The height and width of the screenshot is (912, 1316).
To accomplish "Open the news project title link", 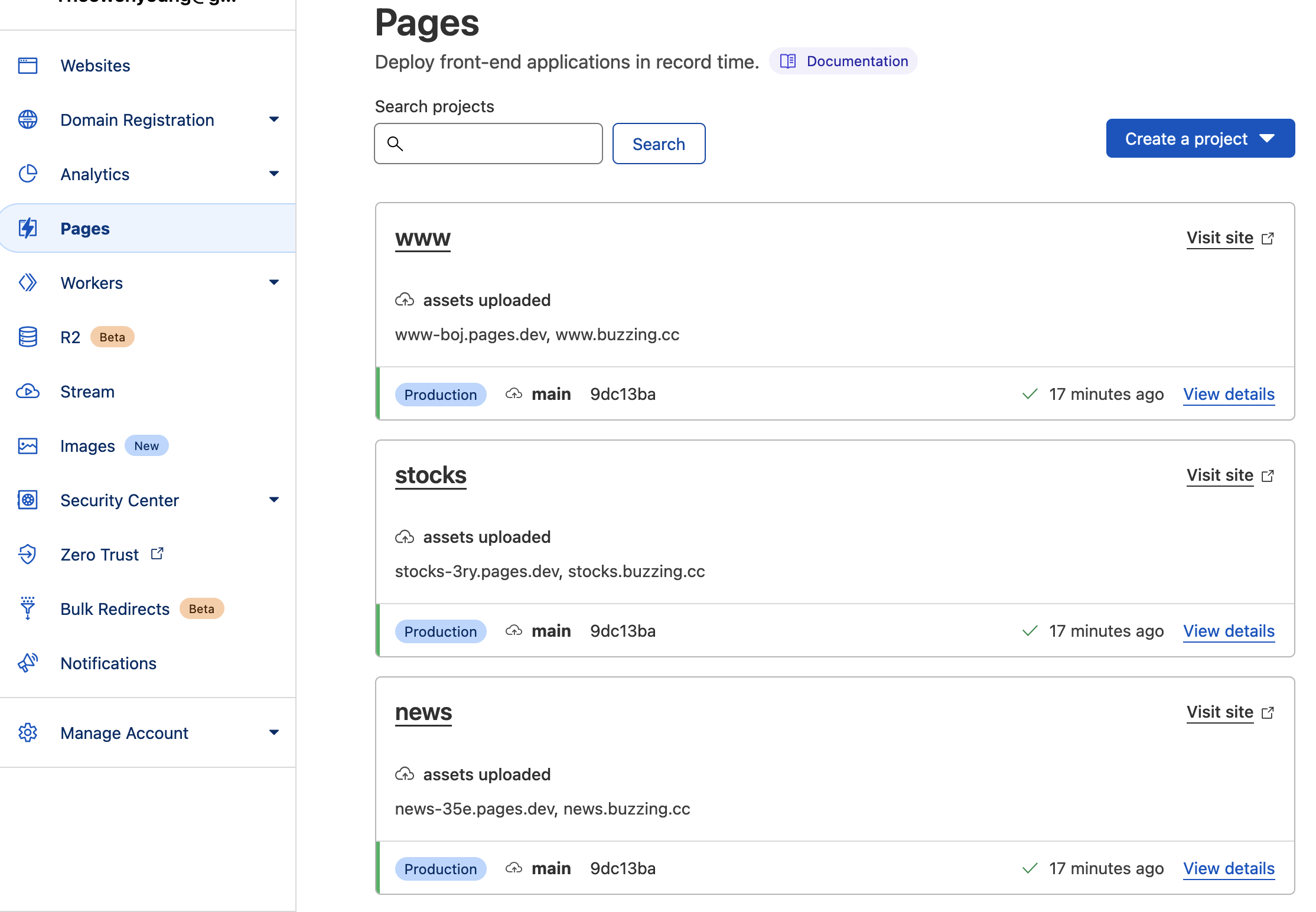I will (x=424, y=712).
